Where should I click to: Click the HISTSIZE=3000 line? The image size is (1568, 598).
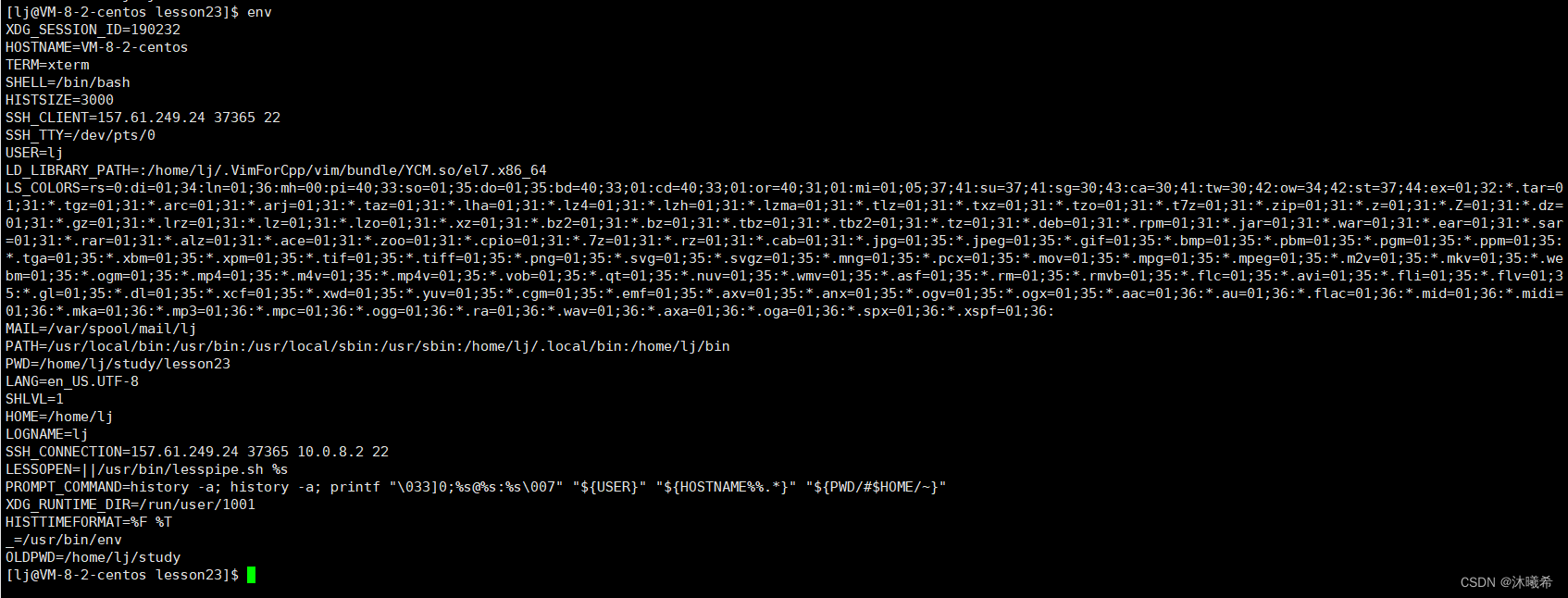[x=59, y=100]
